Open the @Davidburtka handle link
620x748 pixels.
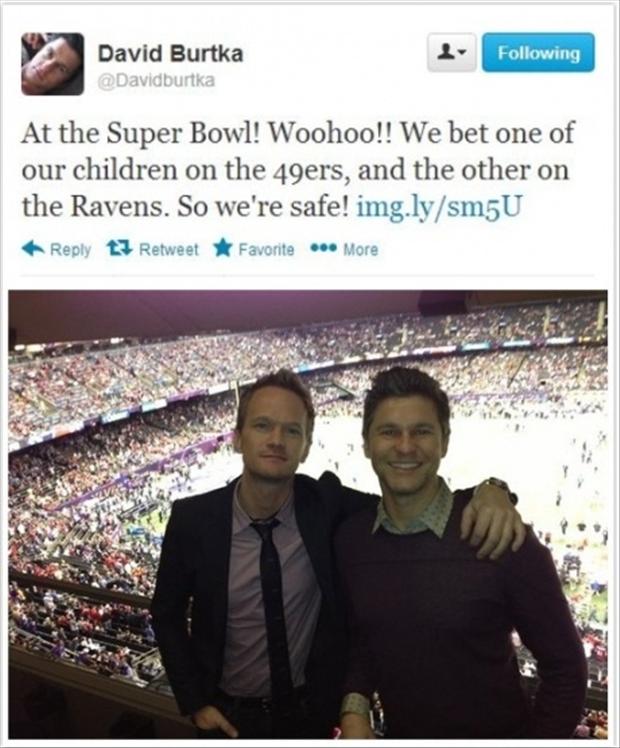[x=156, y=80]
